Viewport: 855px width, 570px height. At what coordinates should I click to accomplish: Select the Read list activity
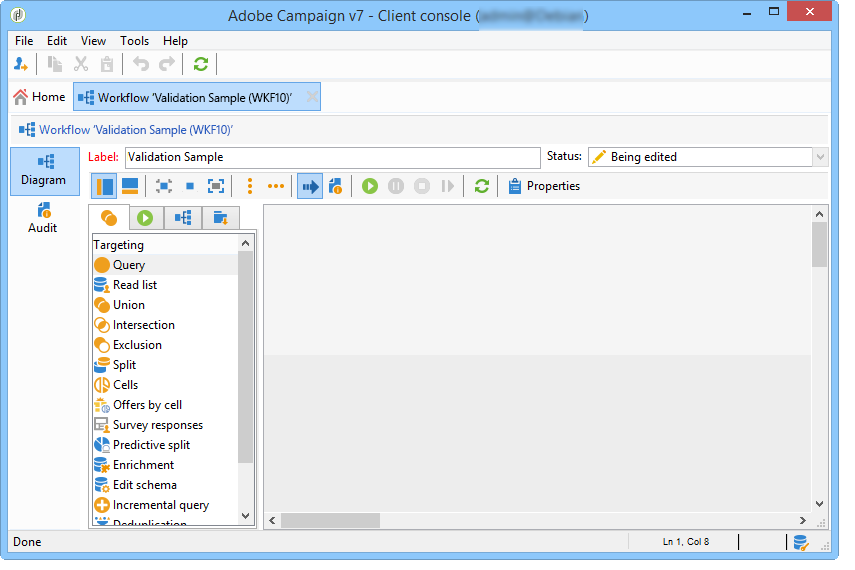tap(166, 285)
